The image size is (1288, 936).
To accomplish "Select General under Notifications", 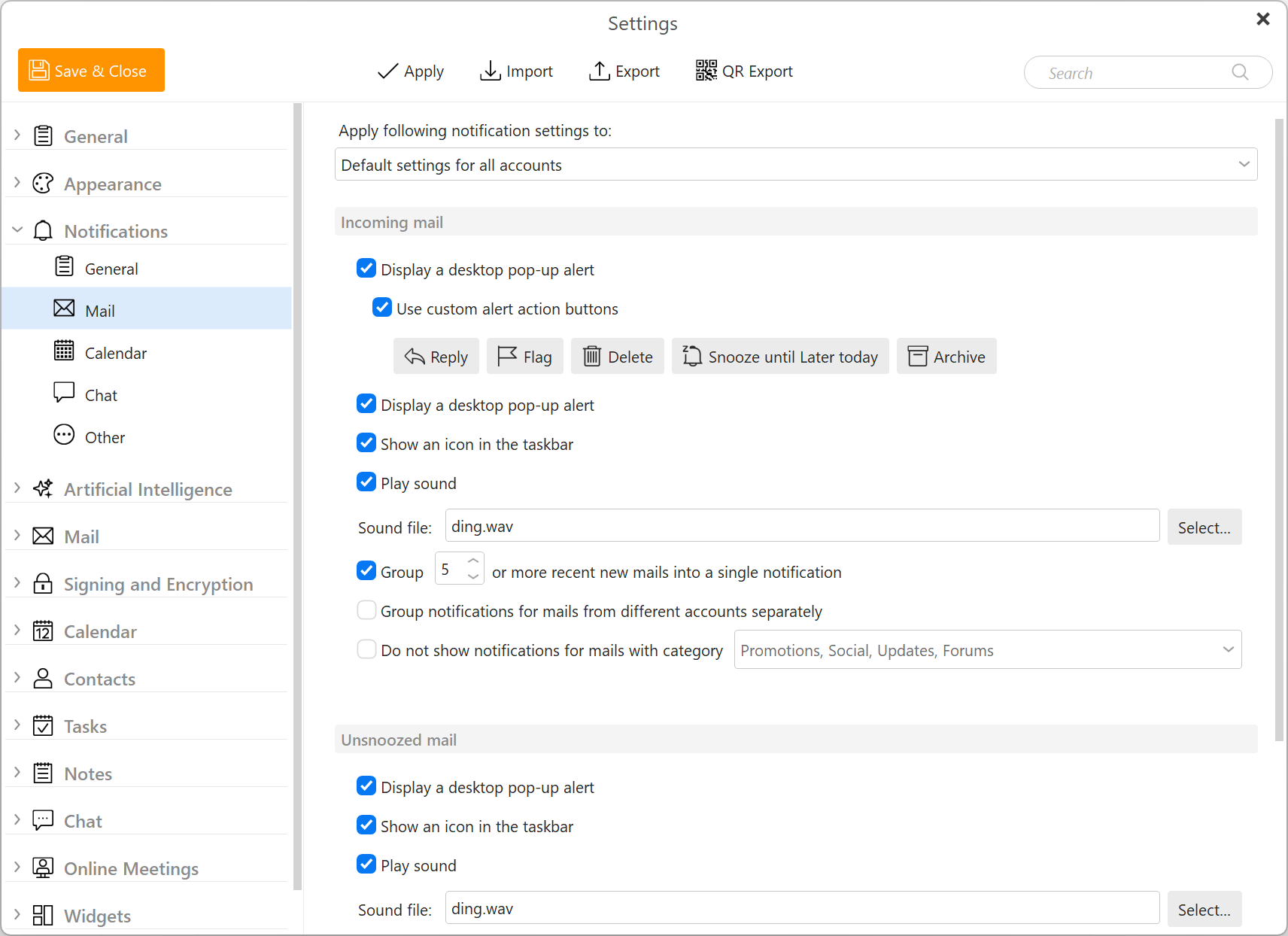I will coord(147,266).
